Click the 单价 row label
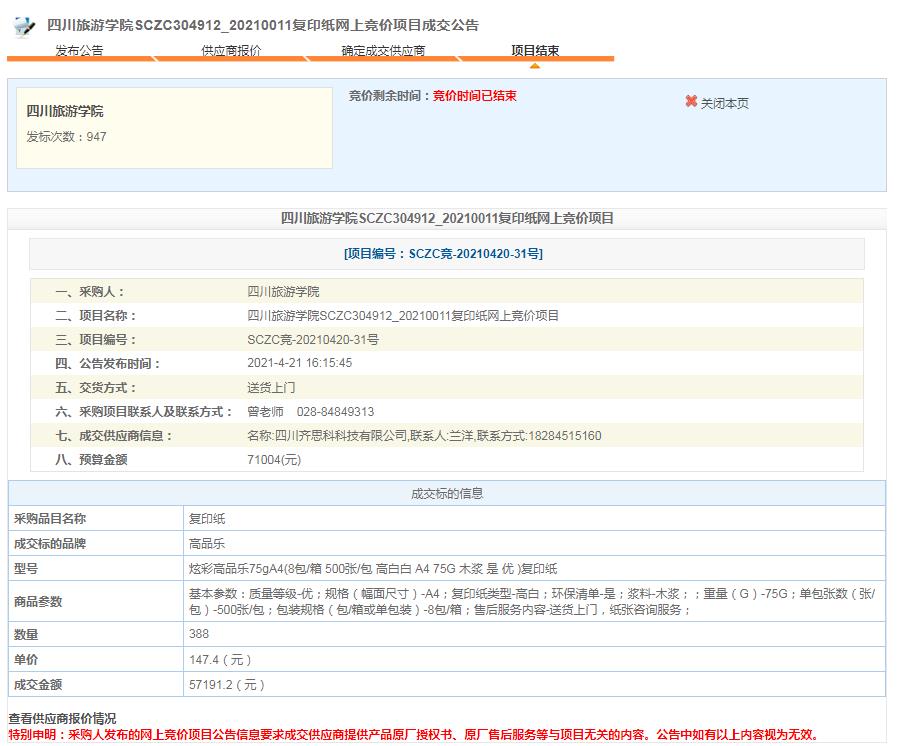This screenshot has width=898, height=746. [x=26, y=660]
